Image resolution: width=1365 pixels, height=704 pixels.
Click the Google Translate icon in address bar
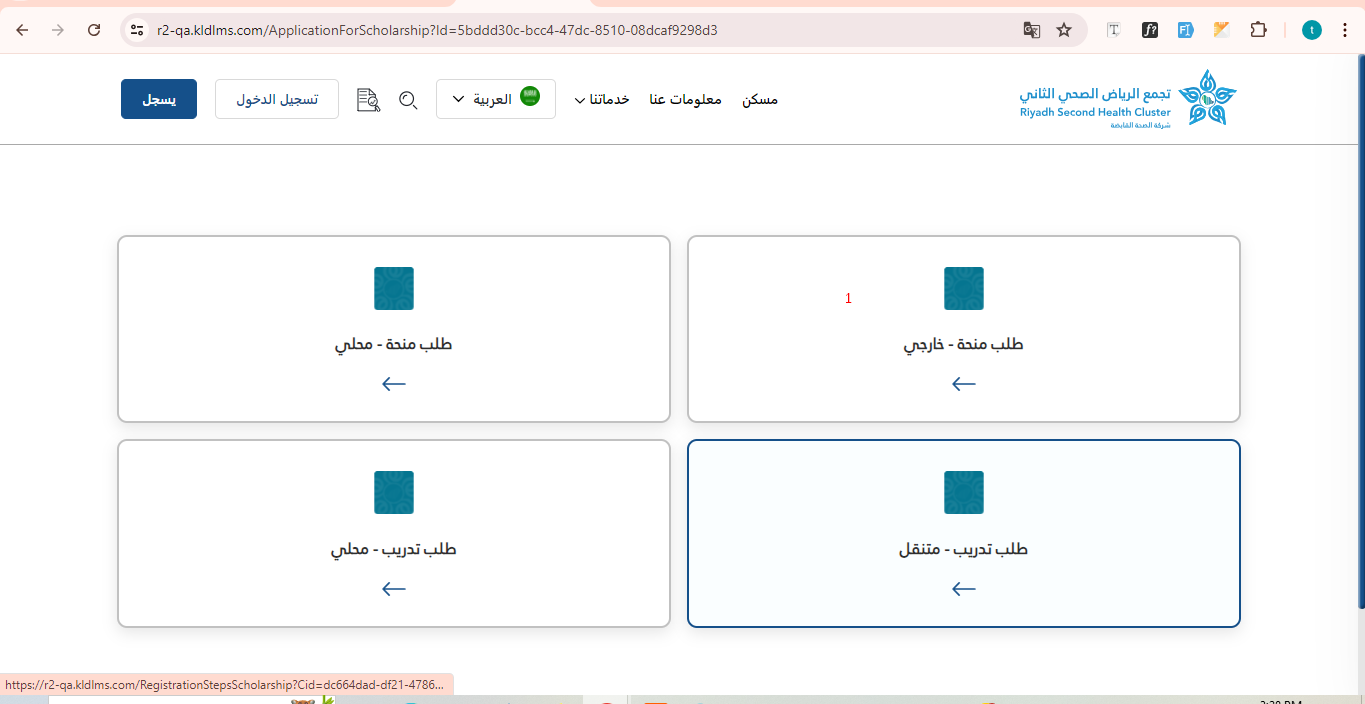point(1032,30)
